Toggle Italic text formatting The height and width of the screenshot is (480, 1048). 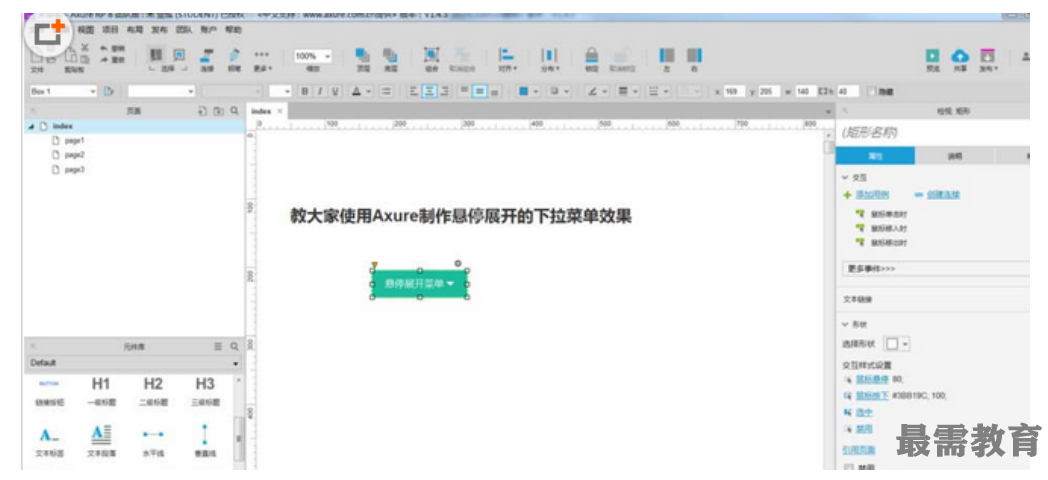[320, 91]
